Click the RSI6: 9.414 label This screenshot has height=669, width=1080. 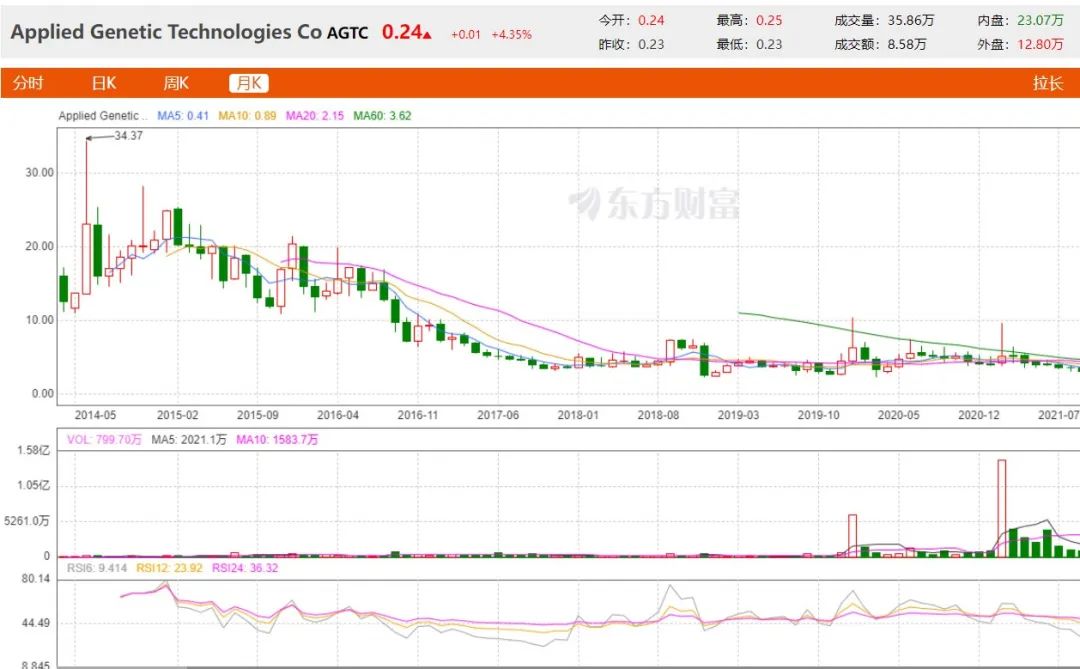coord(97,568)
